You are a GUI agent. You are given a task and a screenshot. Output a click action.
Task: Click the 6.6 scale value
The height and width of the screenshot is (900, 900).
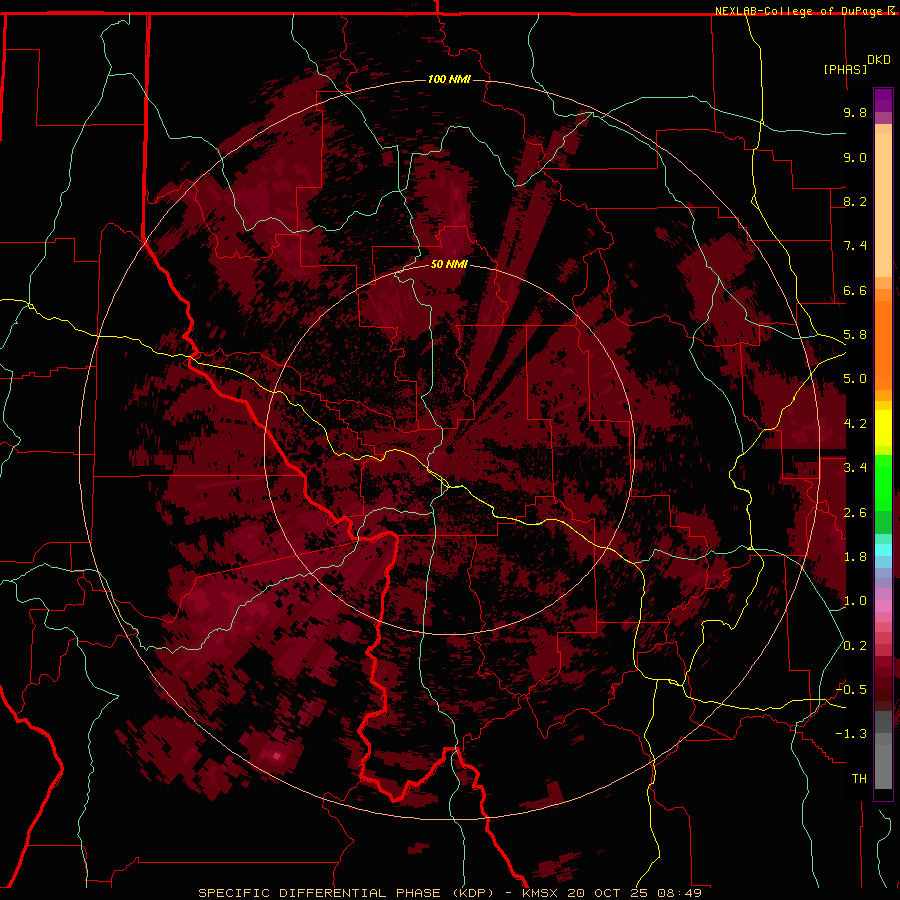[x=855, y=290]
